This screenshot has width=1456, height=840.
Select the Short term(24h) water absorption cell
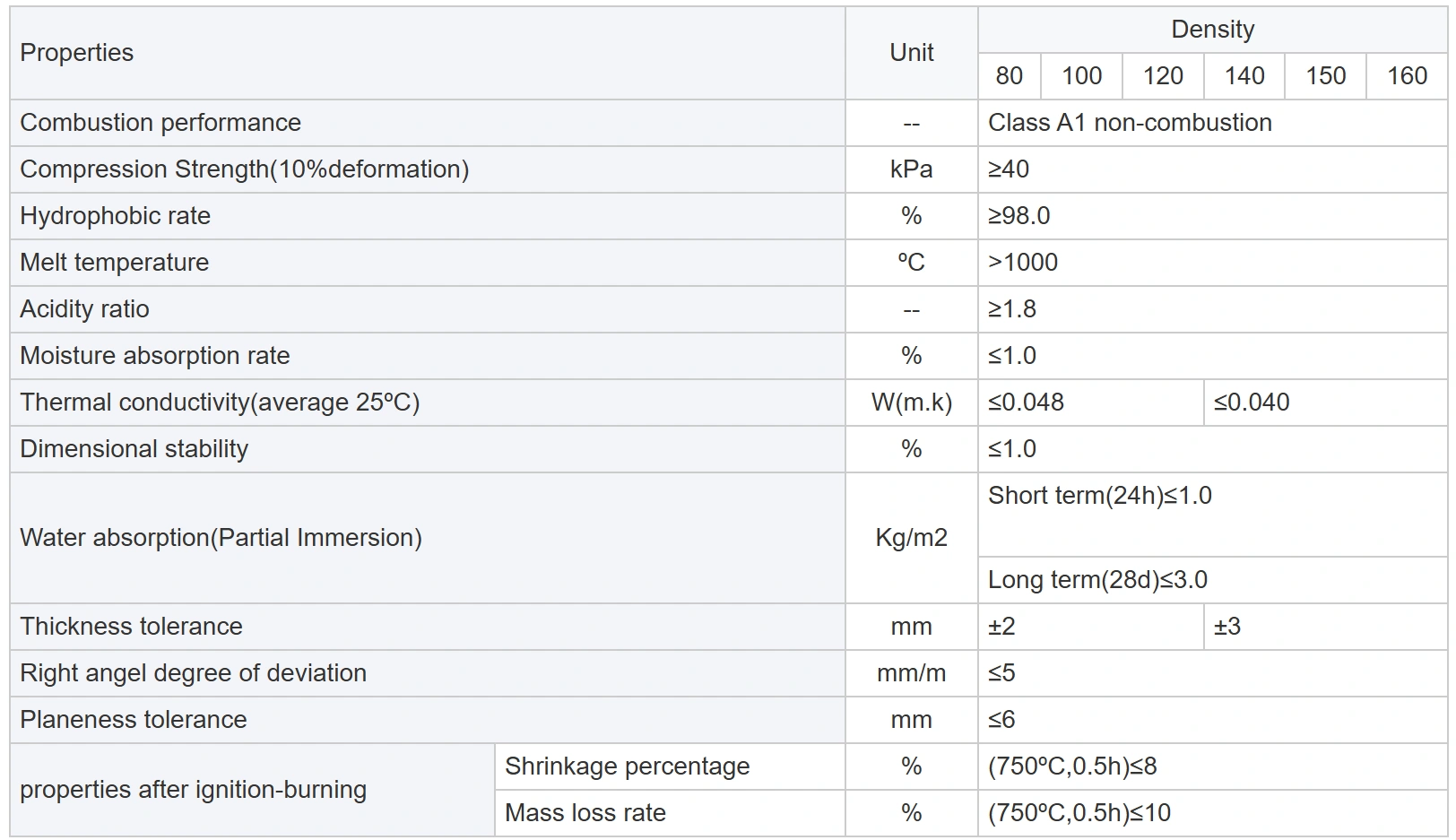click(1100, 497)
